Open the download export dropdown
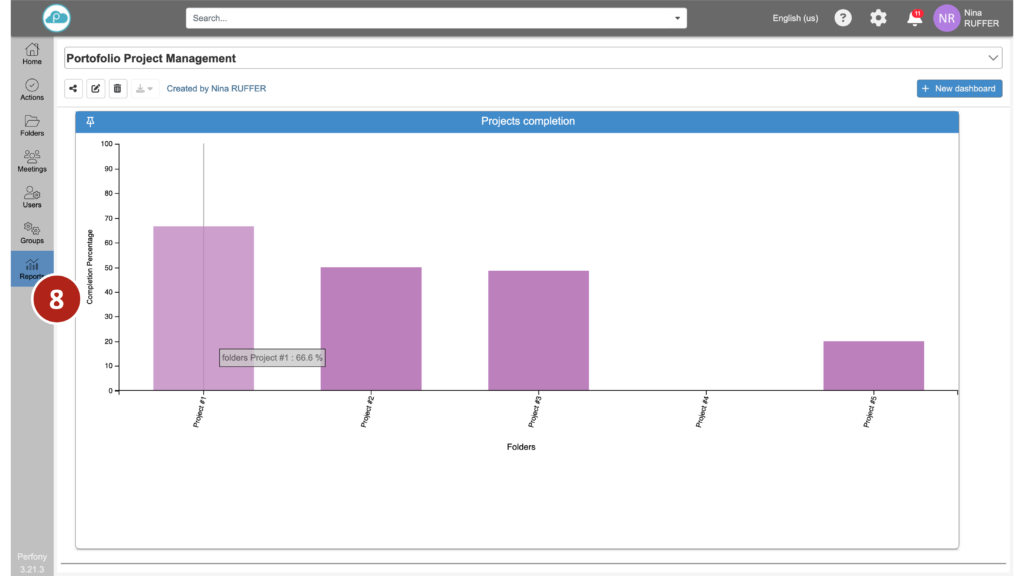This screenshot has width=1024, height=576. point(144,89)
